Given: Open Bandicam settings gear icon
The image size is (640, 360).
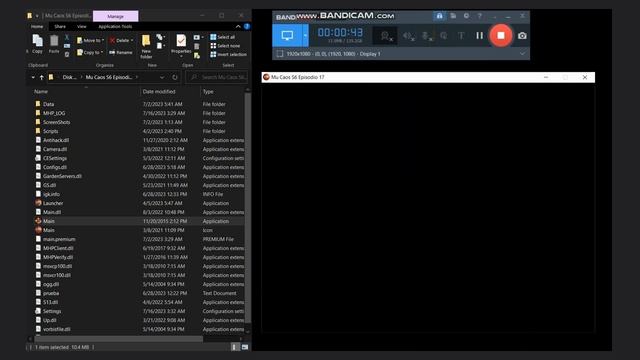Looking at the screenshot, I should click(466, 16).
